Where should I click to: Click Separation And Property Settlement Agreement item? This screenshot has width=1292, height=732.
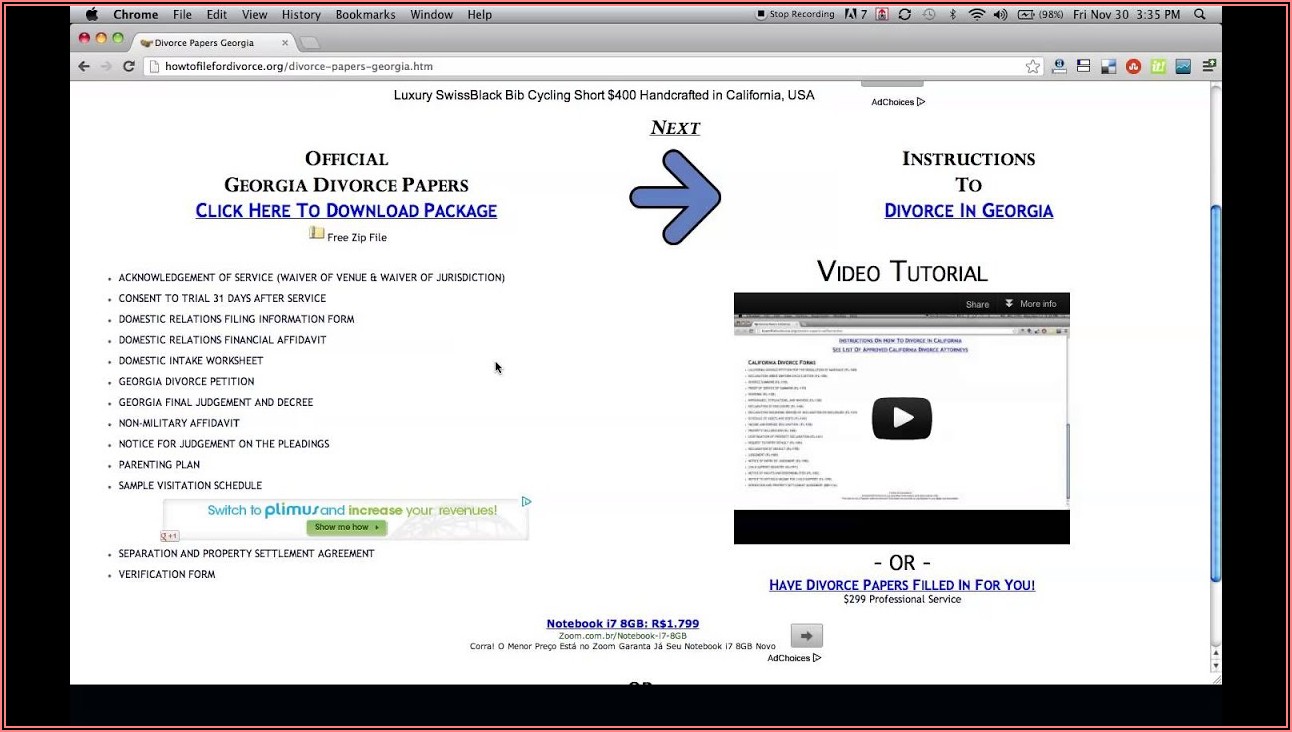246,553
